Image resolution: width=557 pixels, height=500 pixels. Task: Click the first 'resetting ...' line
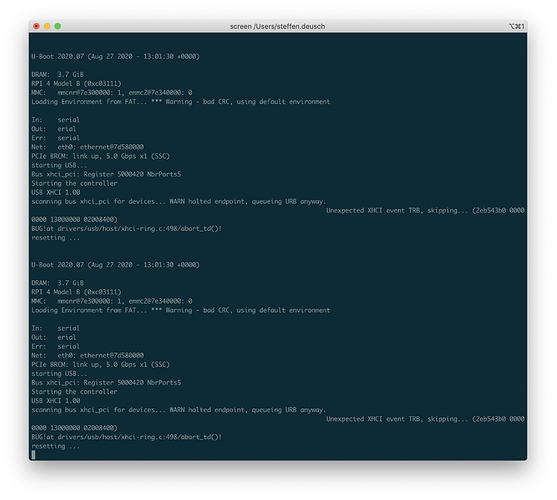55,238
